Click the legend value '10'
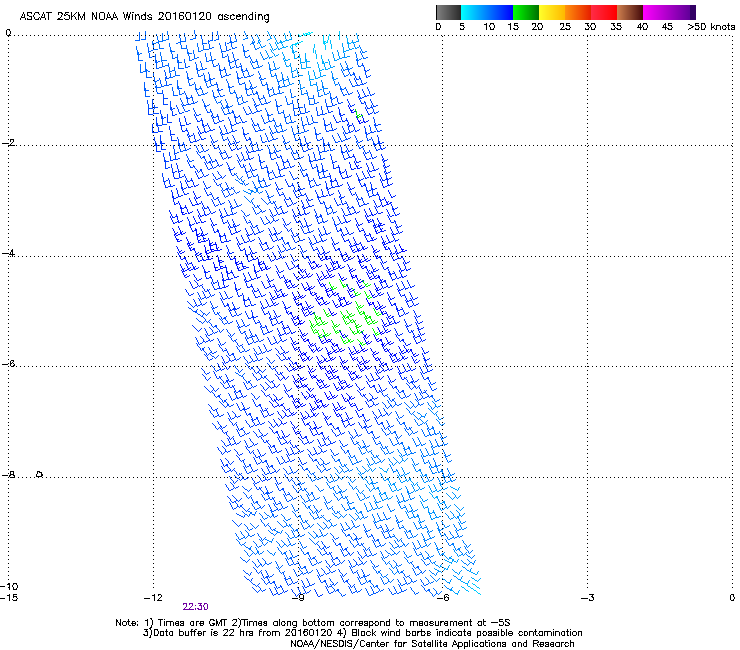Image resolution: width=740 pixels, height=650 pixels. click(x=489, y=26)
